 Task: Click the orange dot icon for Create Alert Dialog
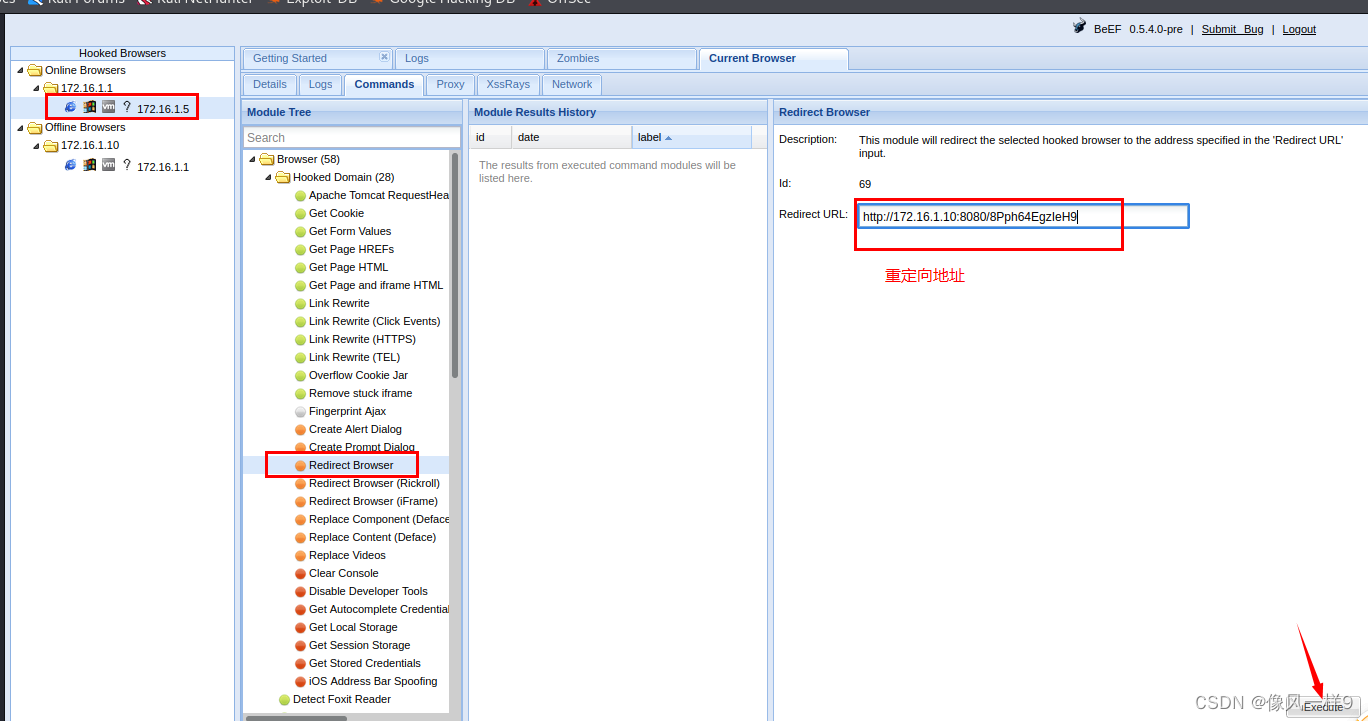(x=300, y=429)
